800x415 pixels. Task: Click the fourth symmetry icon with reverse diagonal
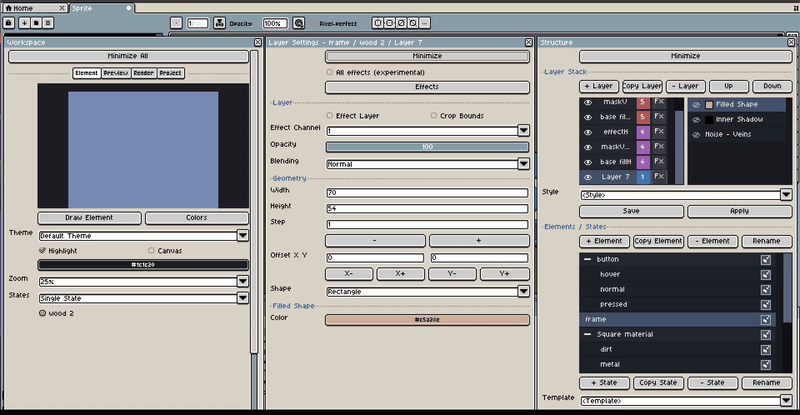click(413, 23)
